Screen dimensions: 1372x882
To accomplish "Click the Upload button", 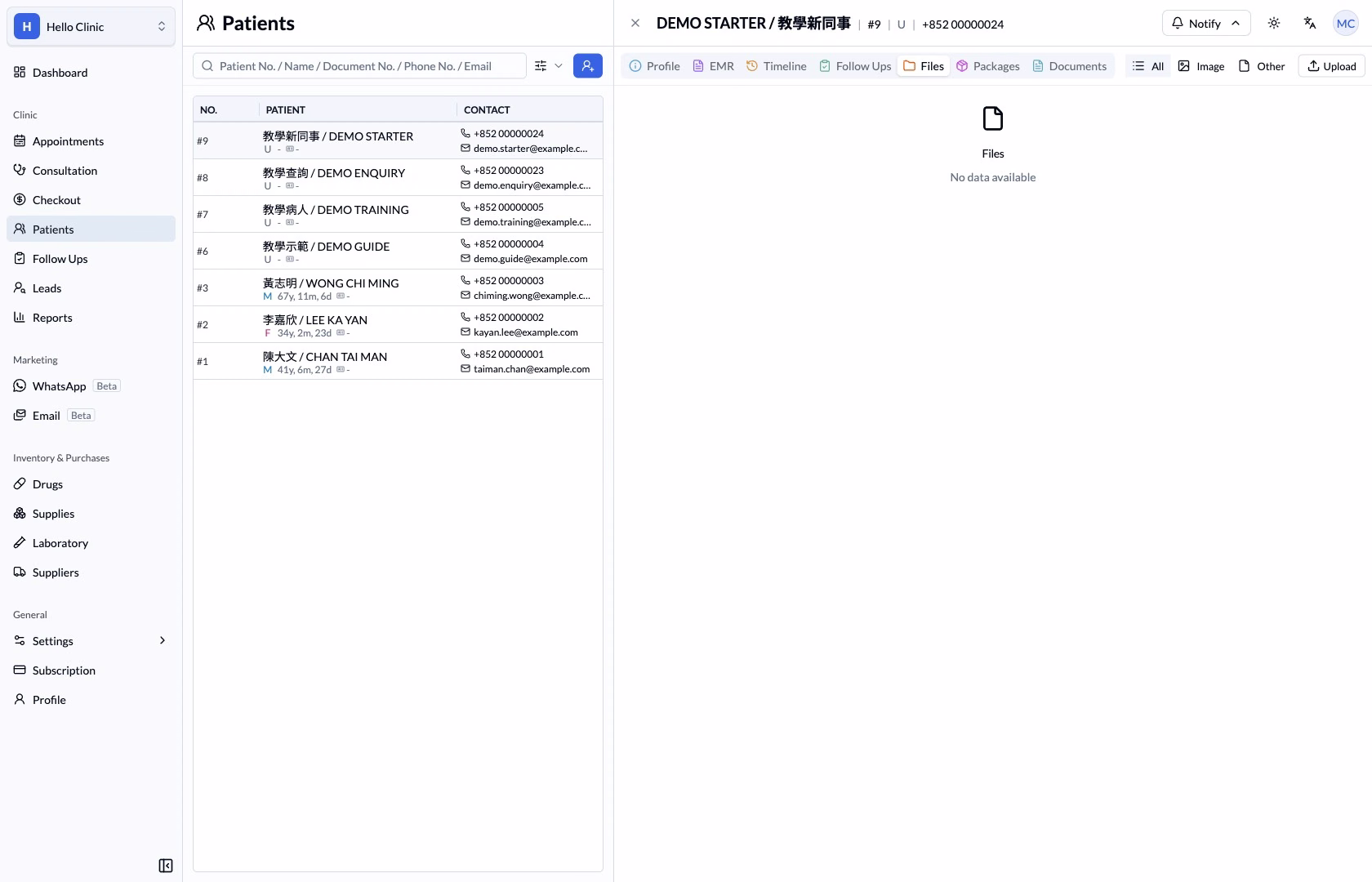I will tap(1332, 66).
